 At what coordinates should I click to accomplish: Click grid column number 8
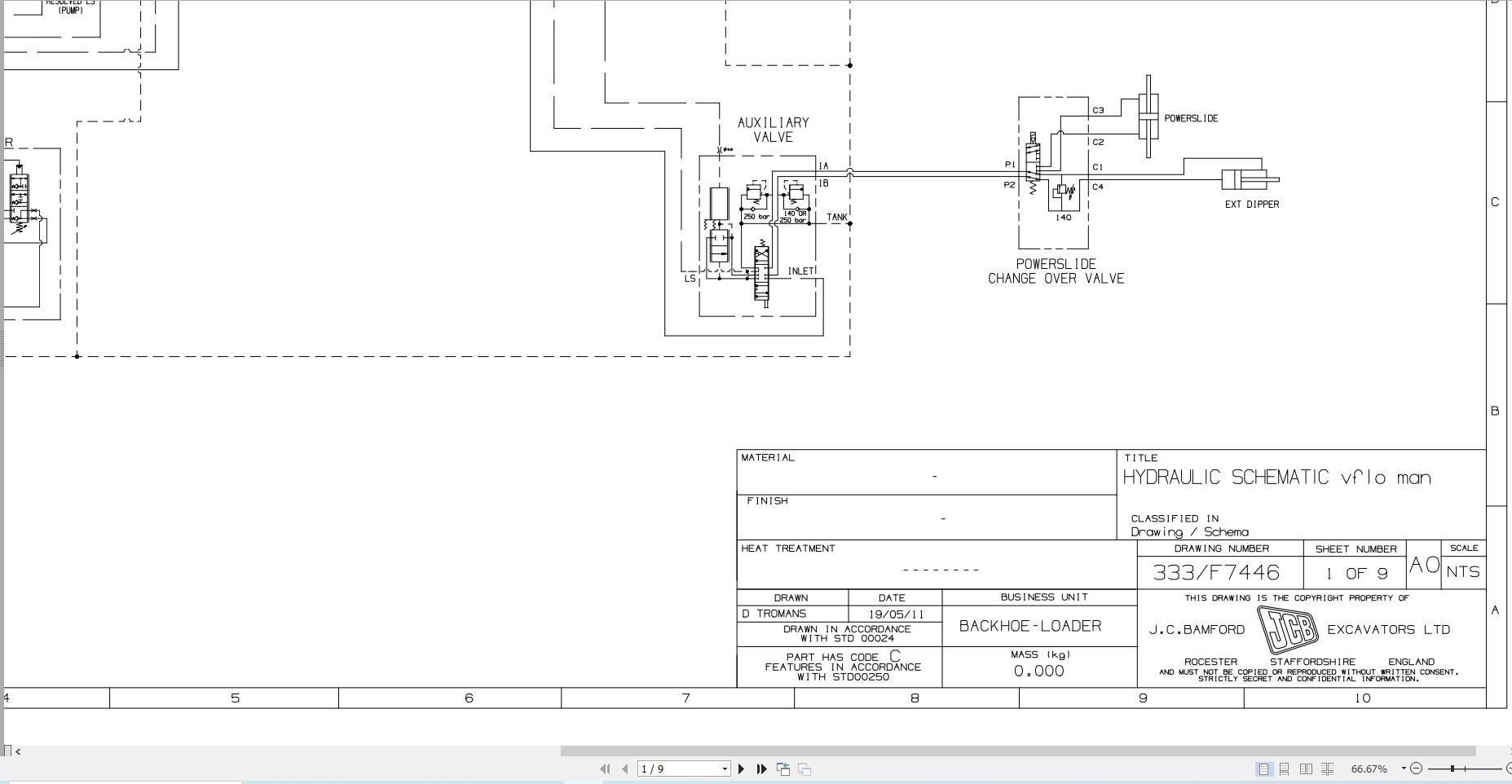point(915,698)
